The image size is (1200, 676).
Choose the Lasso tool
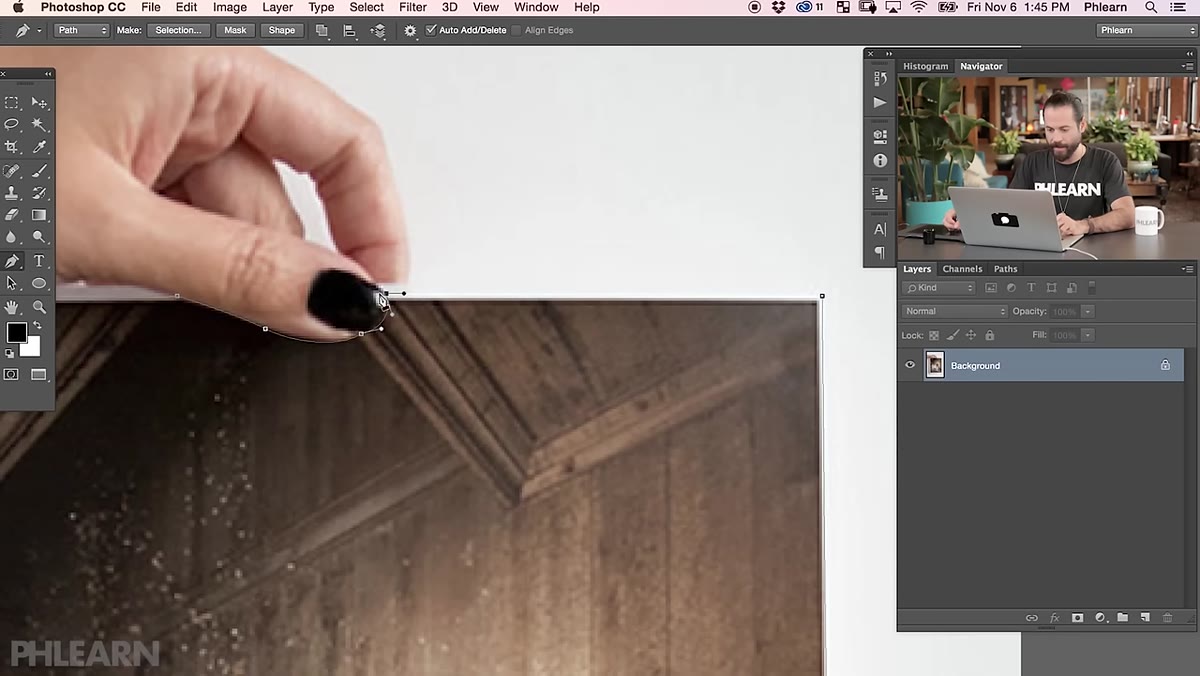point(12,125)
